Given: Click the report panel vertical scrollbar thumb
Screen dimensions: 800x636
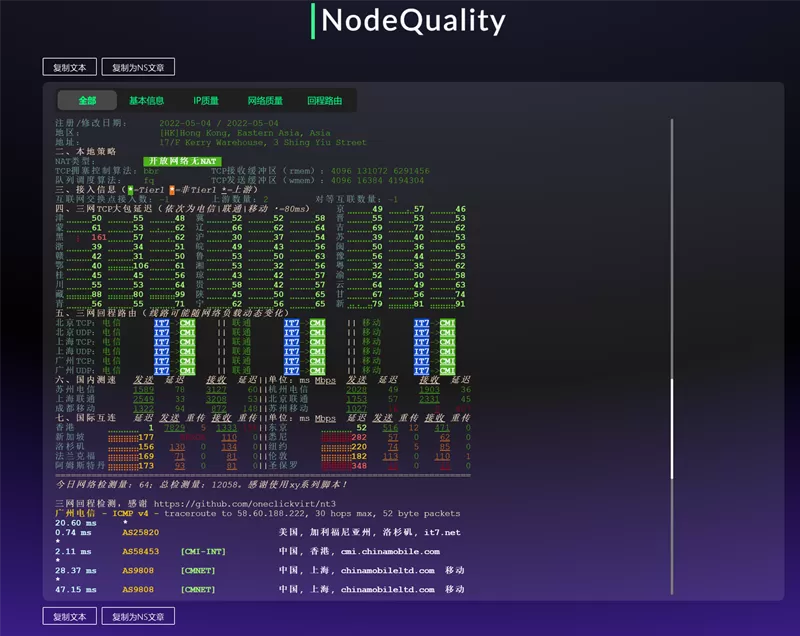Looking at the screenshot, I should coord(671,428).
